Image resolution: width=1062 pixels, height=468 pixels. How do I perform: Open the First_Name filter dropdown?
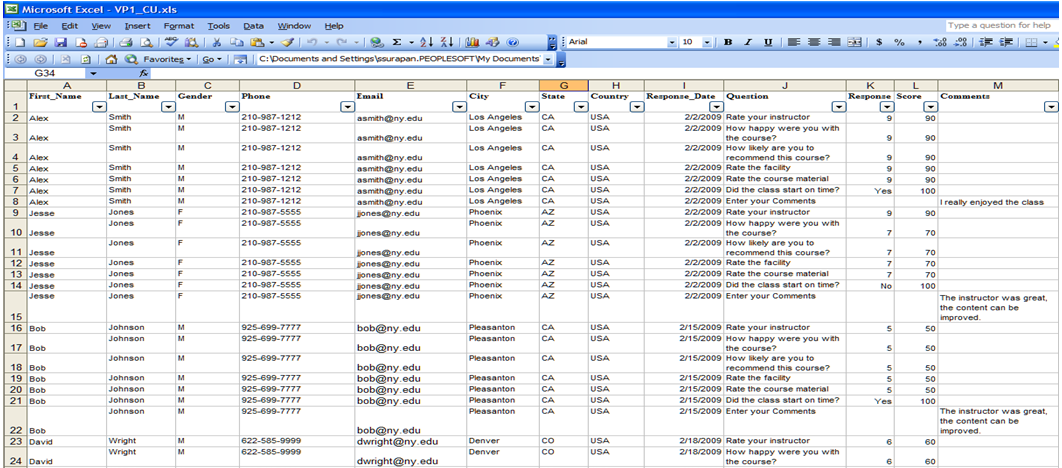pos(100,107)
